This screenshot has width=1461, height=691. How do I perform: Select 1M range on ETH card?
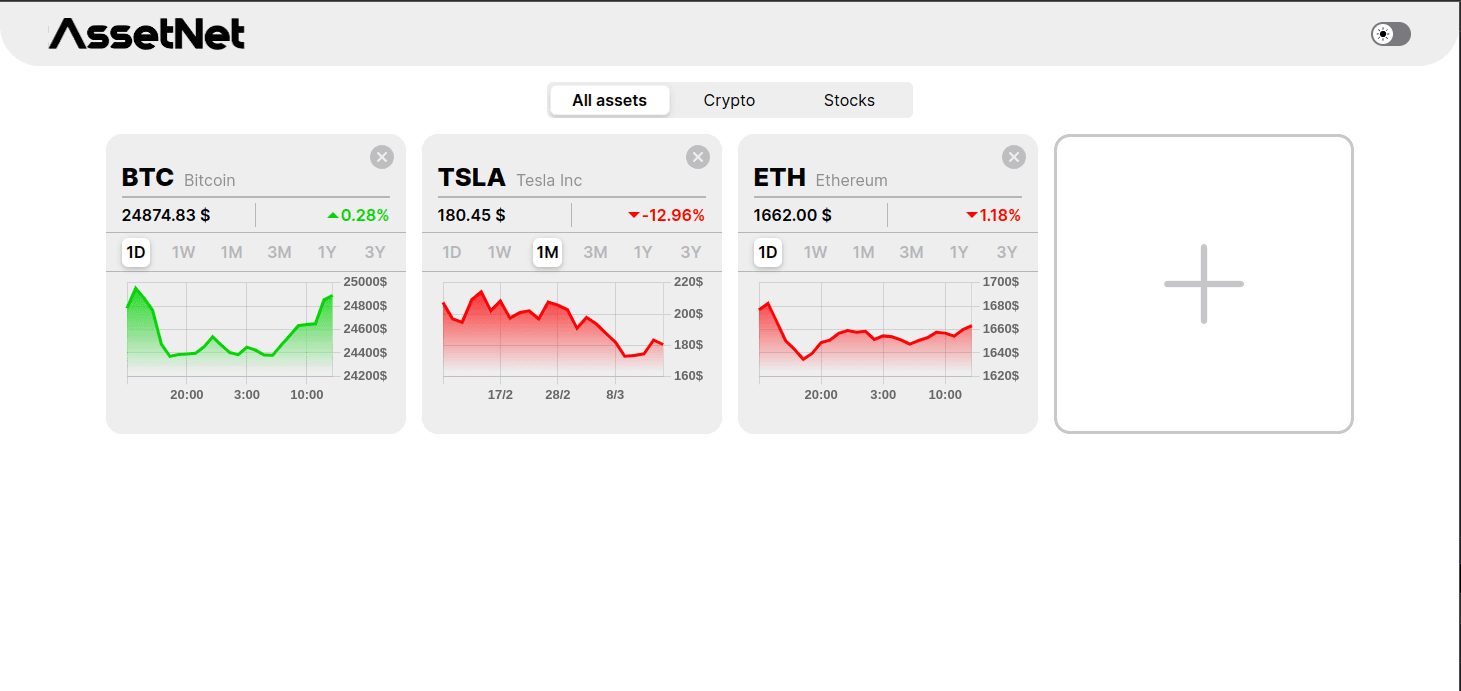click(864, 252)
